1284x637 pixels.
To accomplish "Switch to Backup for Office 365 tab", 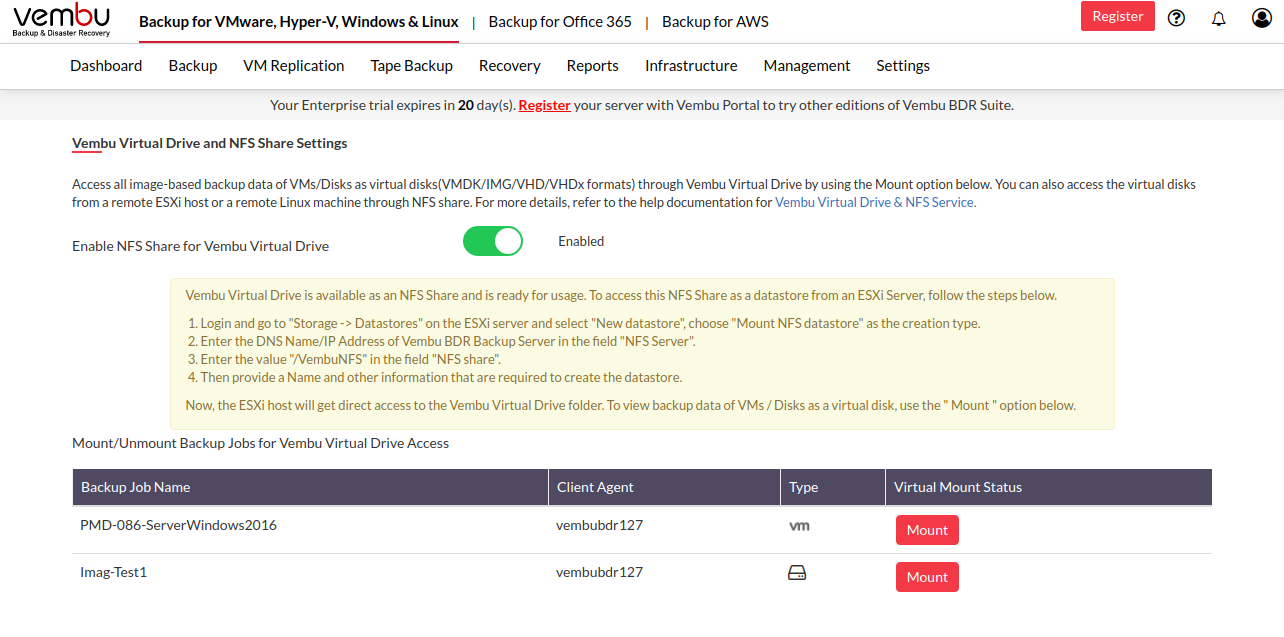I will (x=560, y=21).
